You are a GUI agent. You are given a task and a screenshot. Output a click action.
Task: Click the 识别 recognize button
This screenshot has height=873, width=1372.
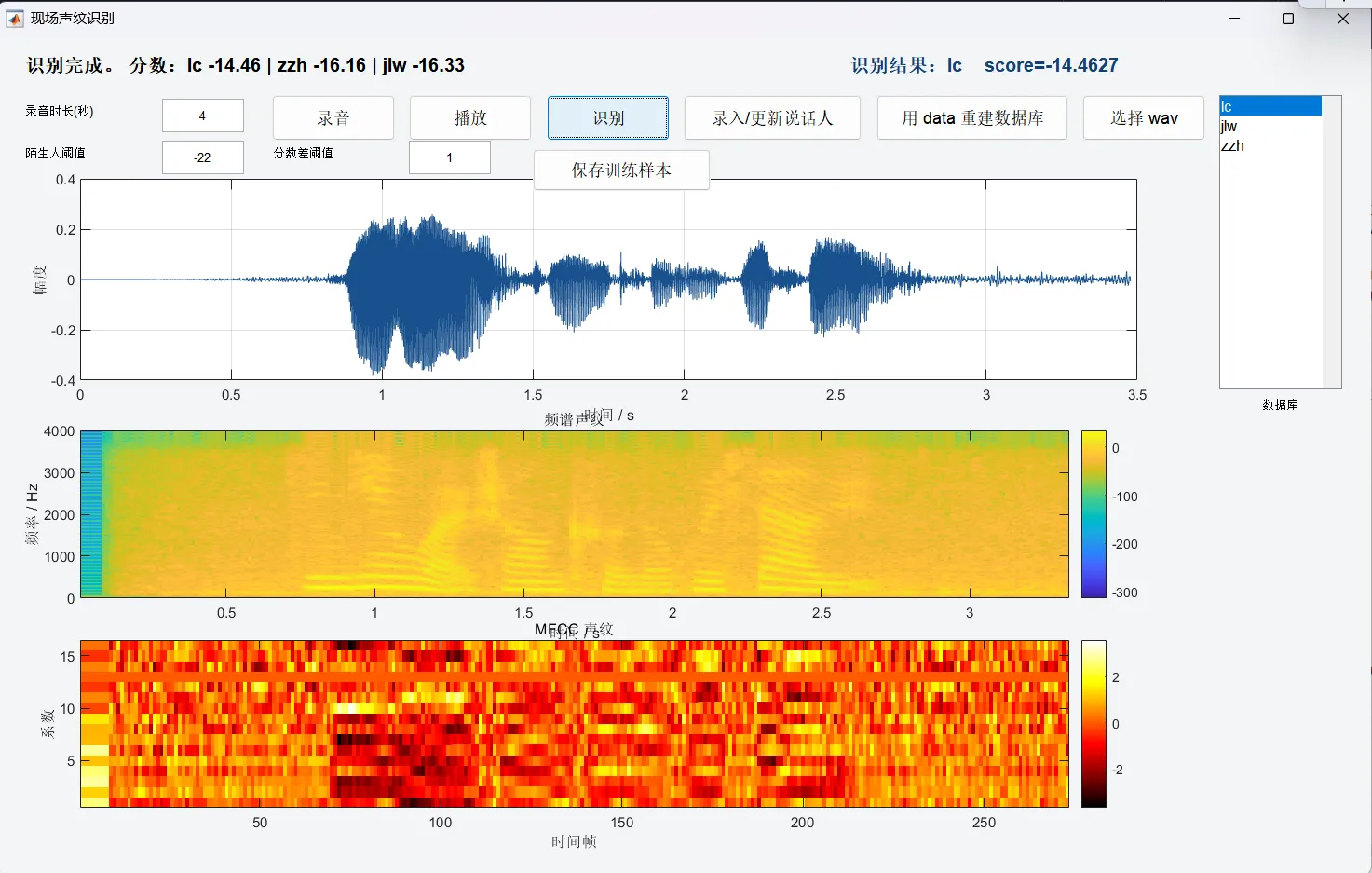[608, 118]
